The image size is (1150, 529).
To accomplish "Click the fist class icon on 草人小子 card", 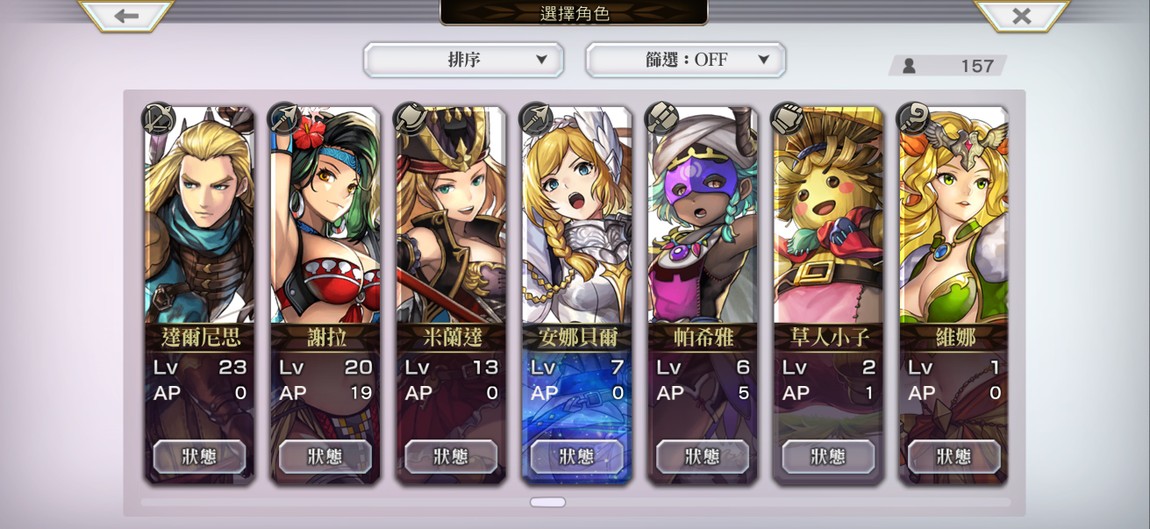I will click(x=787, y=118).
